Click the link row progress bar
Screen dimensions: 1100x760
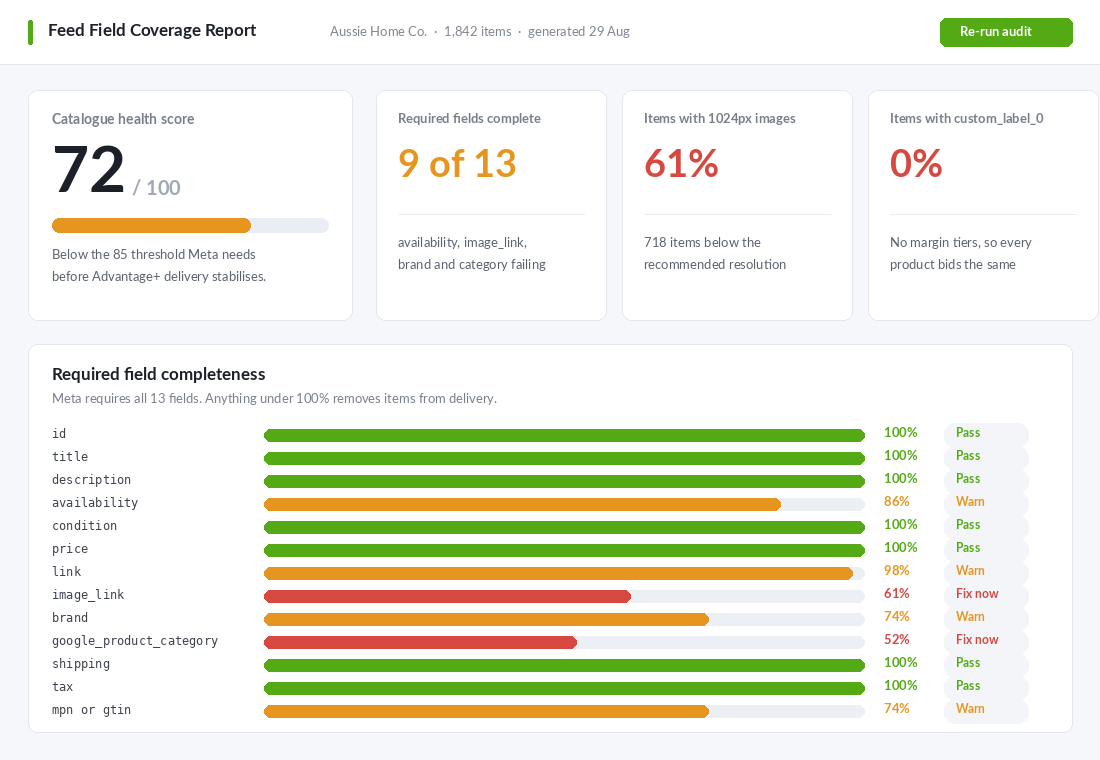[x=564, y=574]
